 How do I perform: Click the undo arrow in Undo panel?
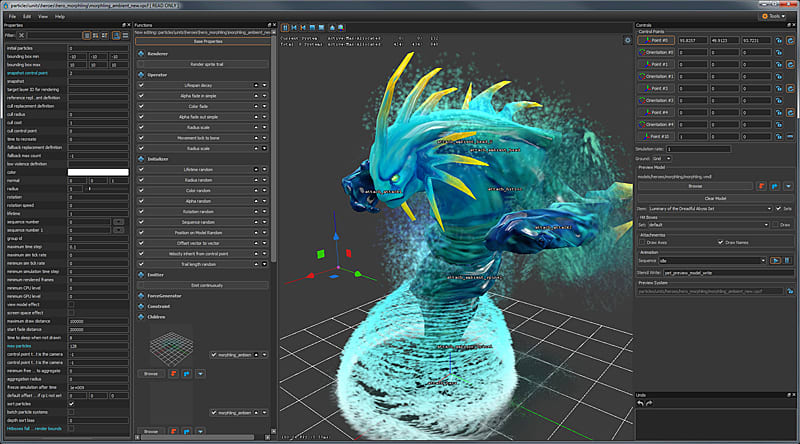[640, 403]
